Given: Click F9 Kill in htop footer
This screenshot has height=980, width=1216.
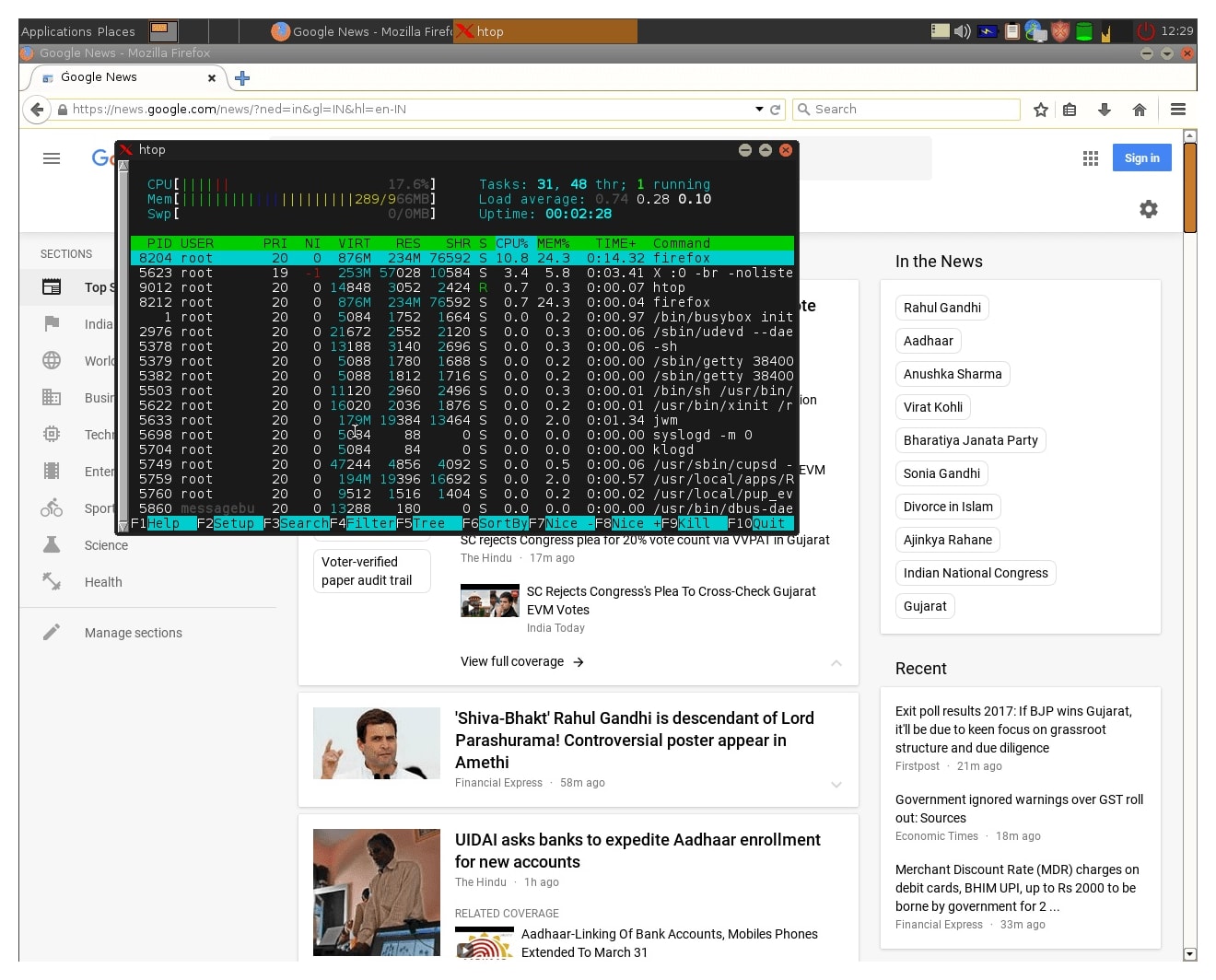Looking at the screenshot, I should [x=695, y=523].
